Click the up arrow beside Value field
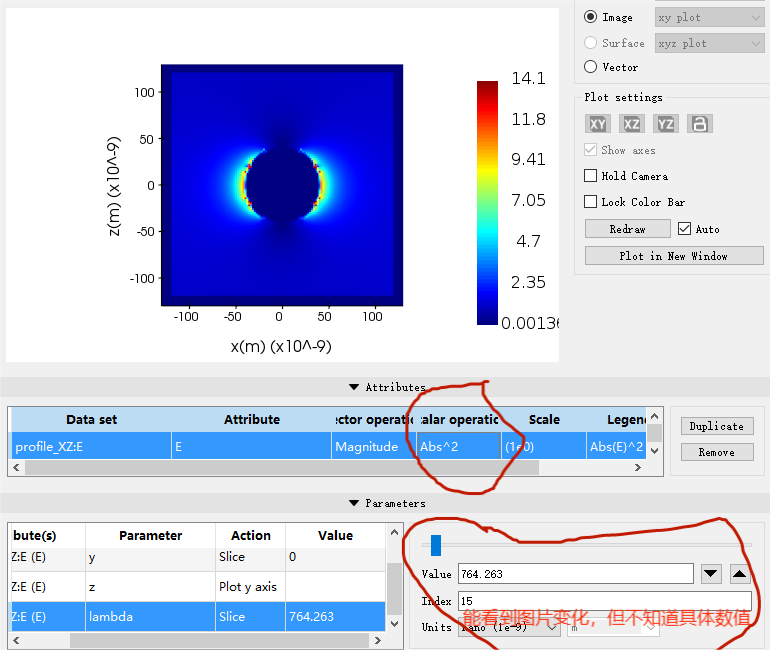 click(739, 574)
